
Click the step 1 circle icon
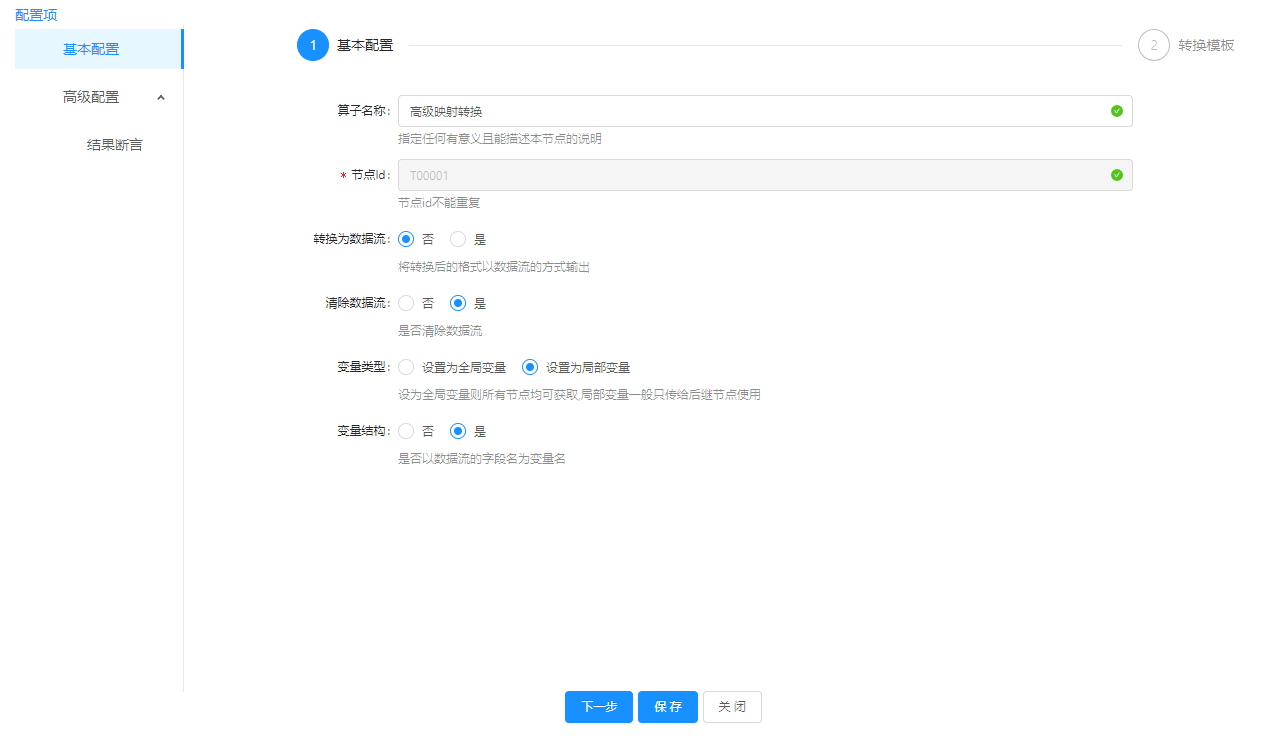click(313, 45)
